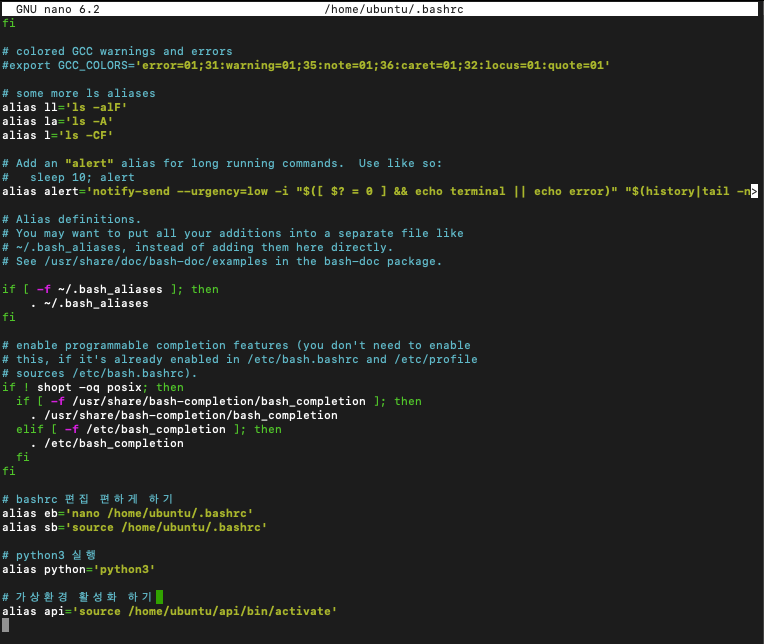Image resolution: width=764 pixels, height=644 pixels.
Task: Click the 'if [ -f ~/.bash_aliases ]; then' line
Action: pyautogui.click(x=110, y=289)
